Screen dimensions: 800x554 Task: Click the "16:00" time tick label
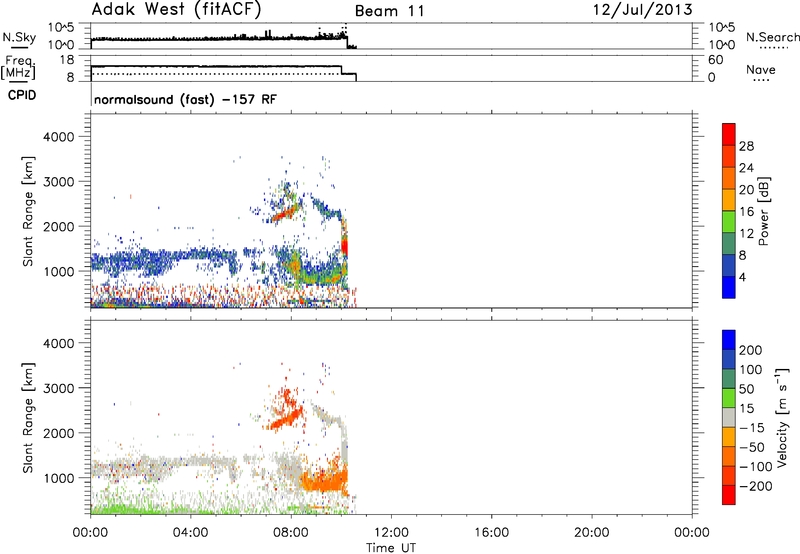[x=491, y=533]
